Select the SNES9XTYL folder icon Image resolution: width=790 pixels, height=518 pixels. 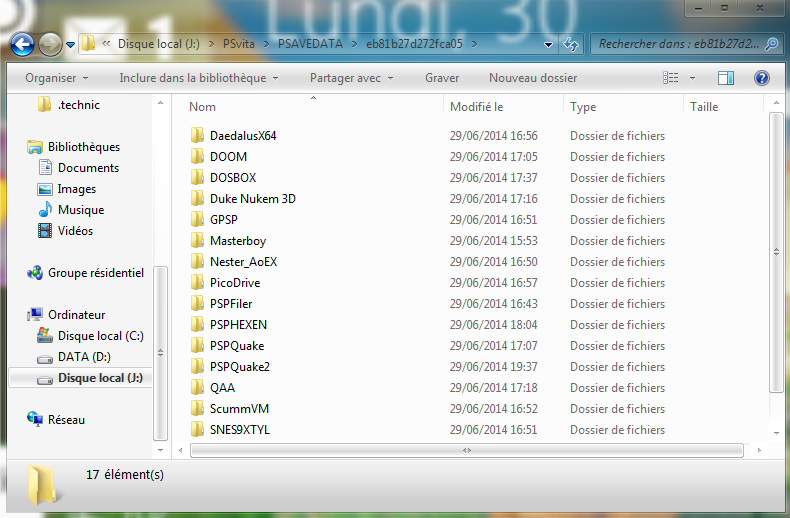(198, 429)
